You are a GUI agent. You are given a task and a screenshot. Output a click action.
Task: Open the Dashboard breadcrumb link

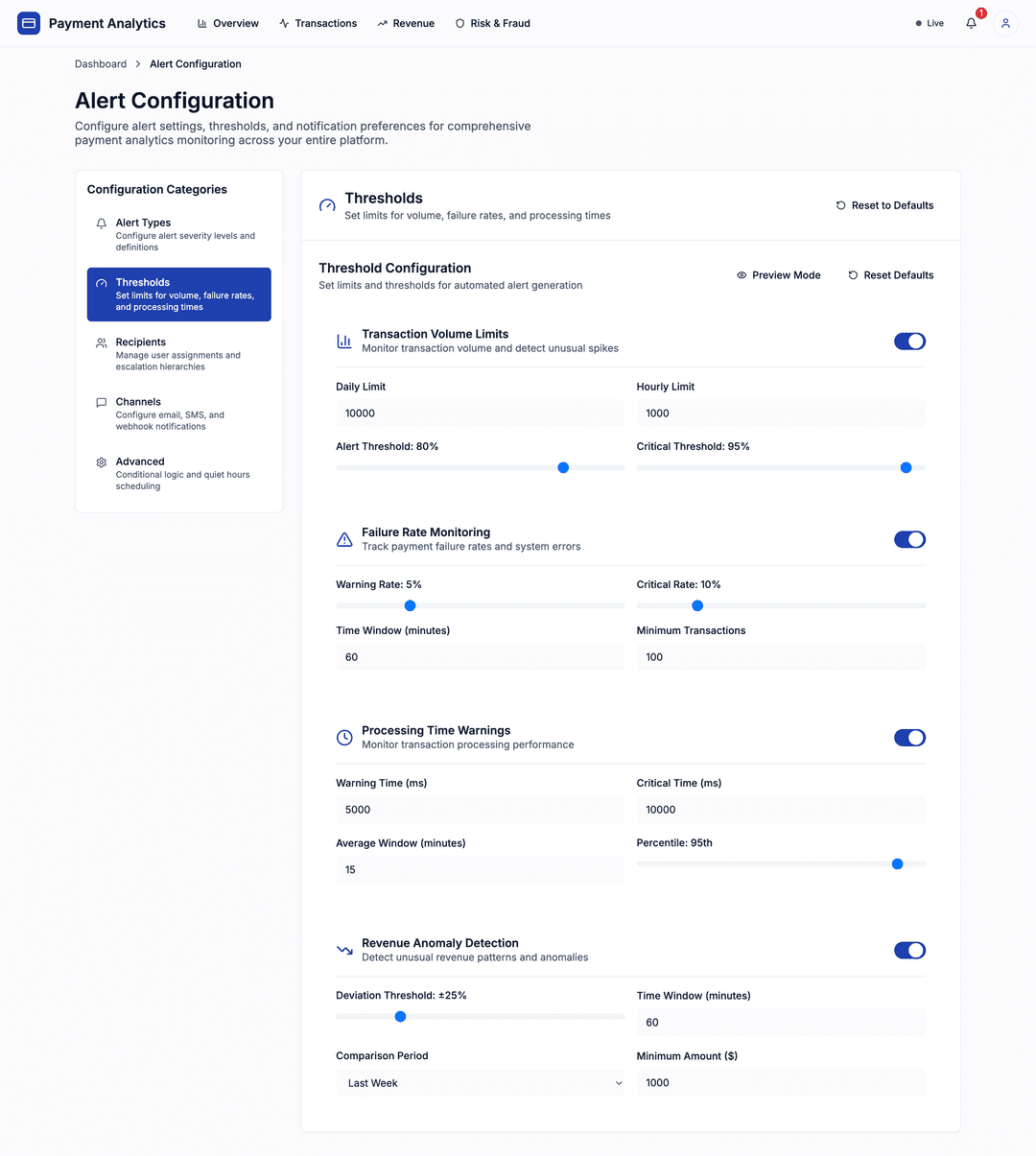tap(100, 63)
